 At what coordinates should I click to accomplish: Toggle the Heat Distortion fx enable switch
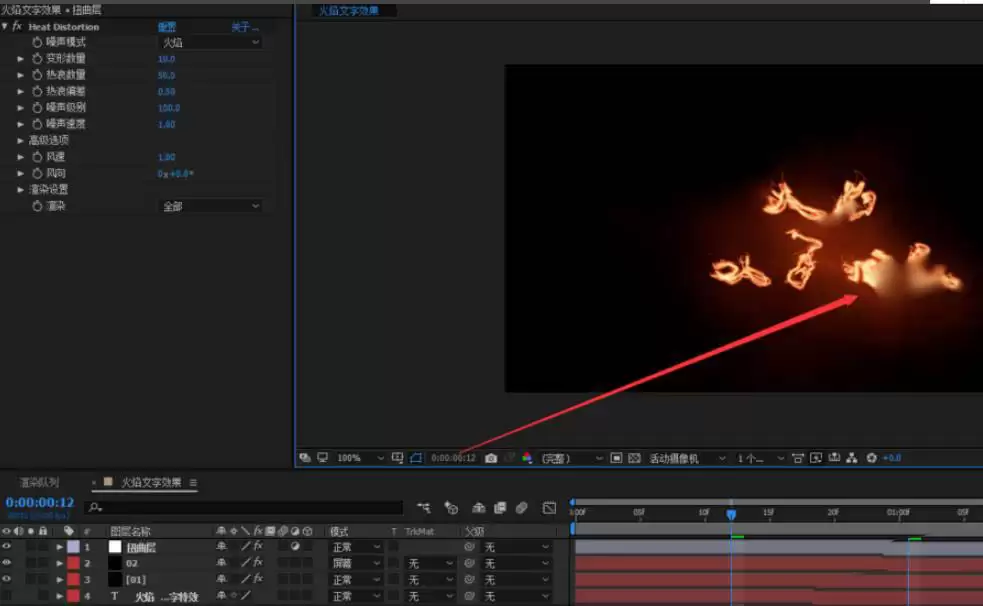(17, 26)
